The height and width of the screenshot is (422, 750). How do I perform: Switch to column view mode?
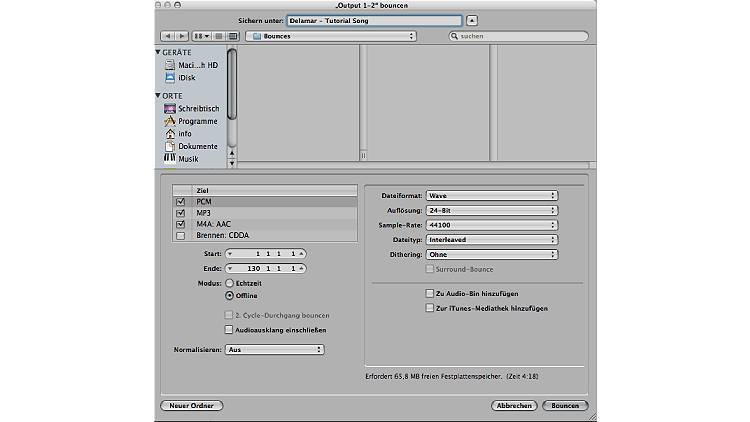click(x=233, y=36)
